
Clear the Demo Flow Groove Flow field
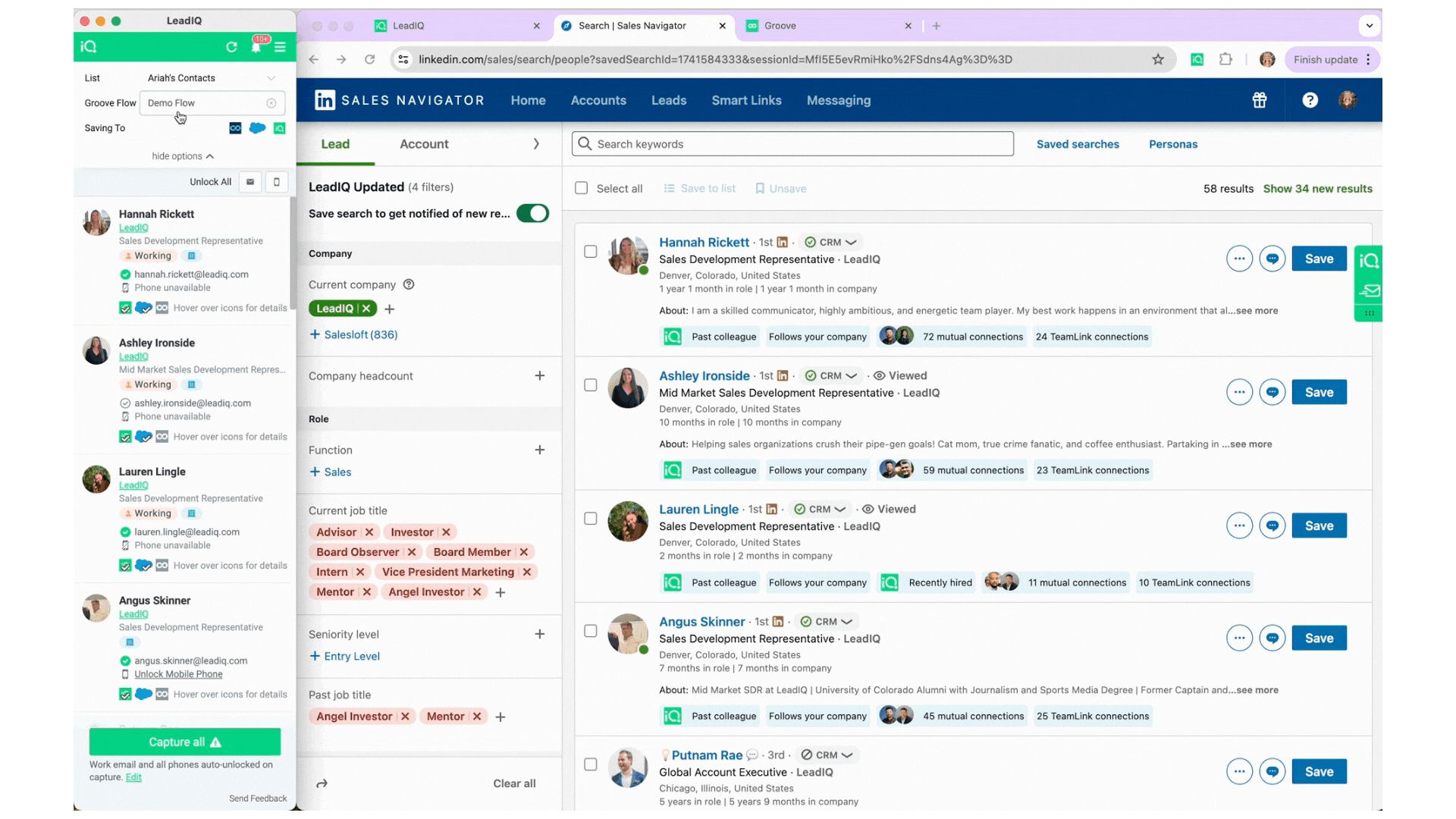[x=271, y=103]
